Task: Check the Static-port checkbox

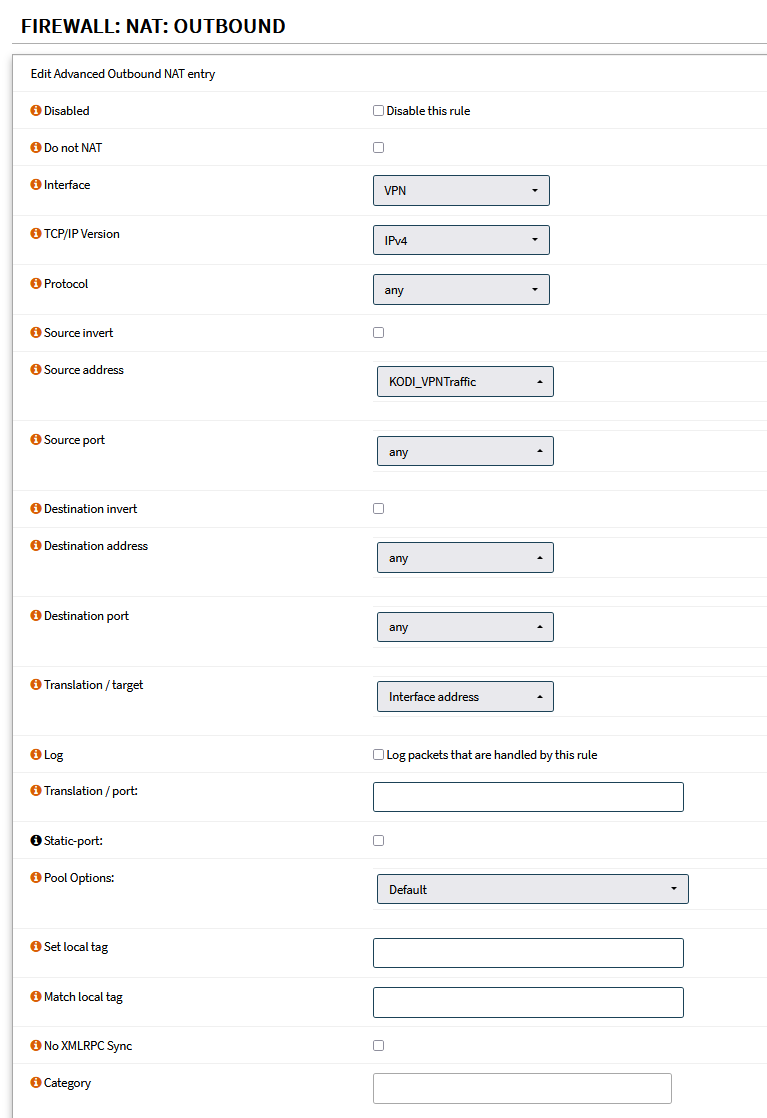Action: point(379,841)
